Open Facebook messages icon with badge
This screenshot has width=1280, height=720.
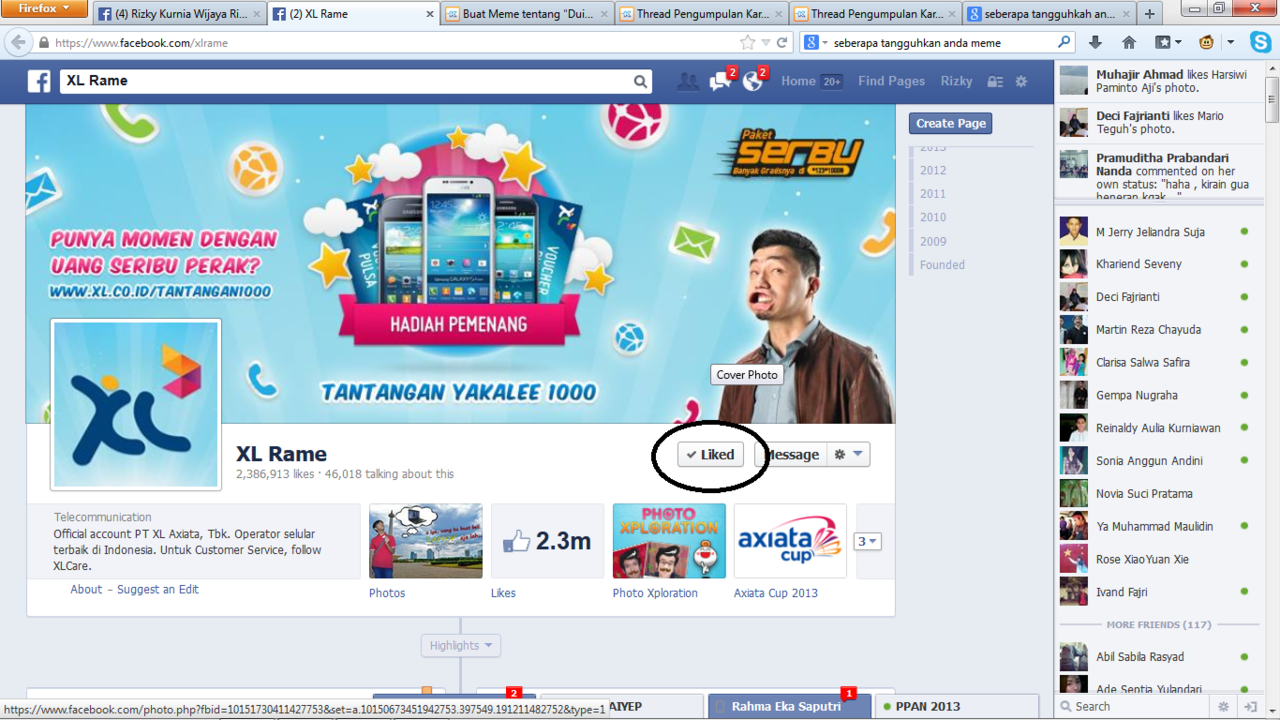pyautogui.click(x=721, y=81)
